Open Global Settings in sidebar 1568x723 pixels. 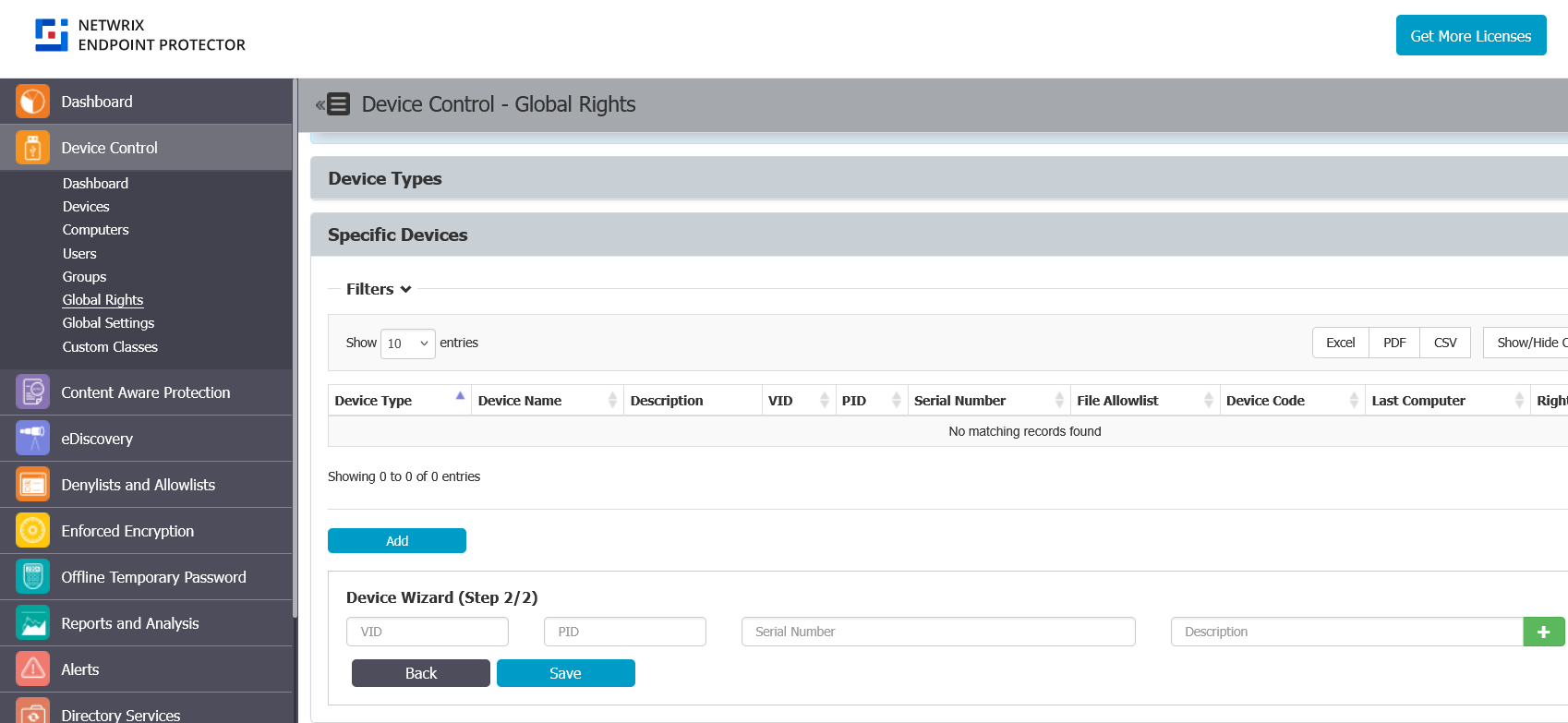(108, 323)
